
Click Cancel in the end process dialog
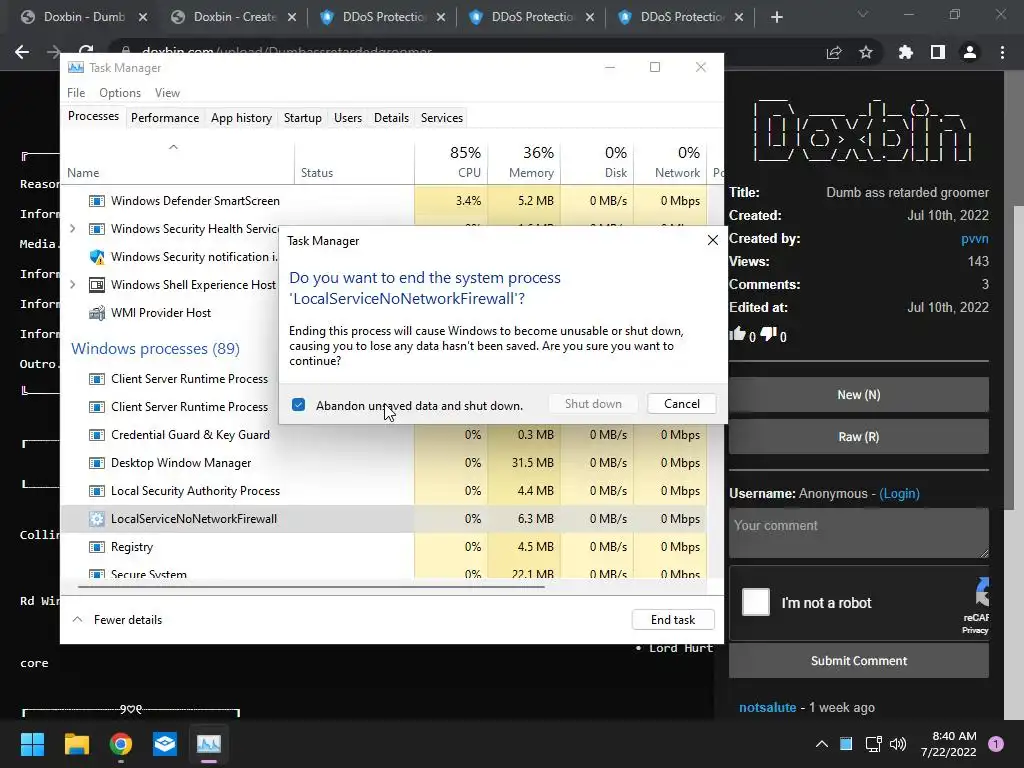pyautogui.click(x=681, y=404)
